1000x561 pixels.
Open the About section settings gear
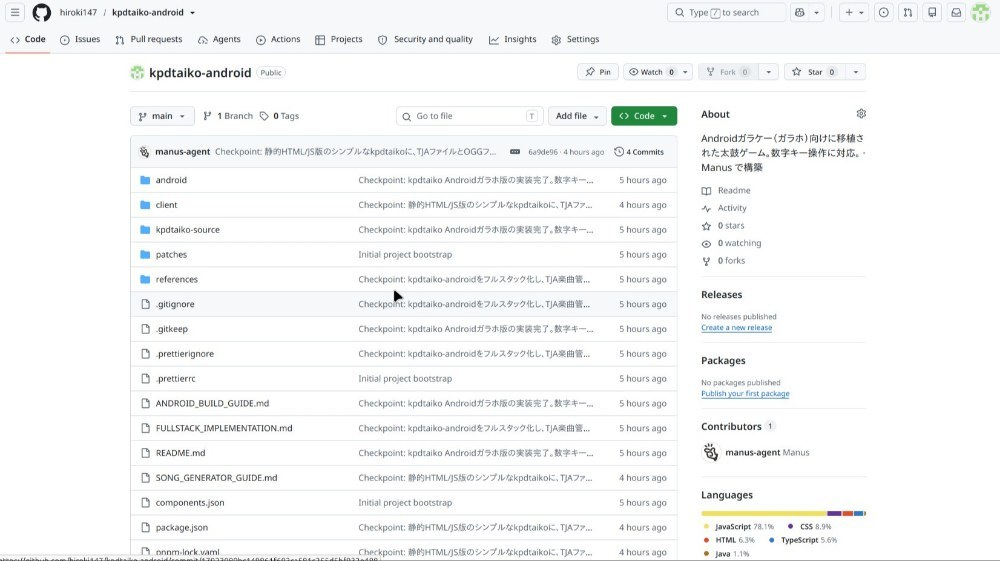[861, 113]
